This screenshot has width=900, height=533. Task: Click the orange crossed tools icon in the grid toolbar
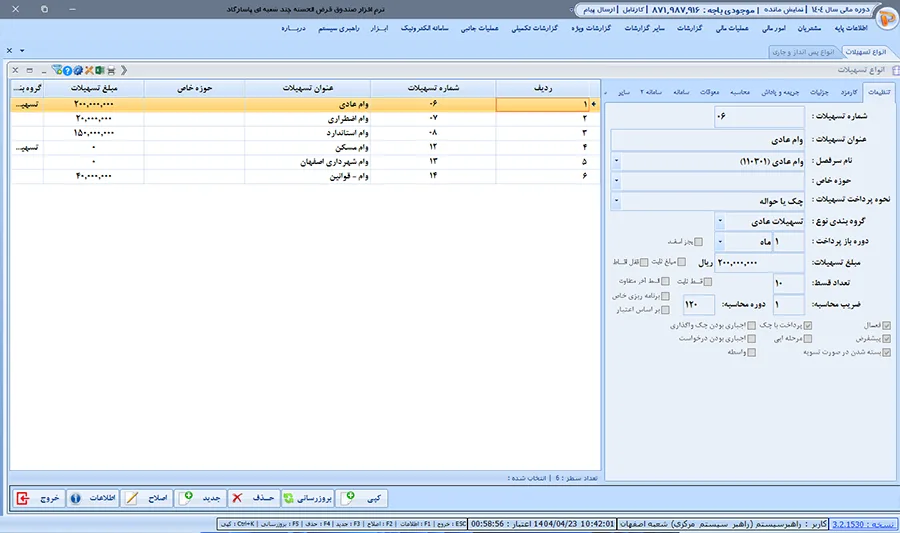89,71
